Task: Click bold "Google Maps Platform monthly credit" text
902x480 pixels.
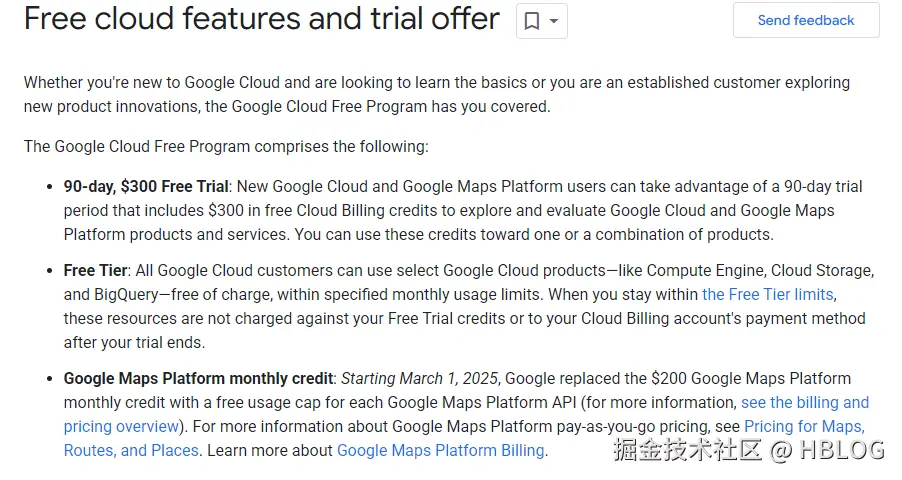Action: 198,378
